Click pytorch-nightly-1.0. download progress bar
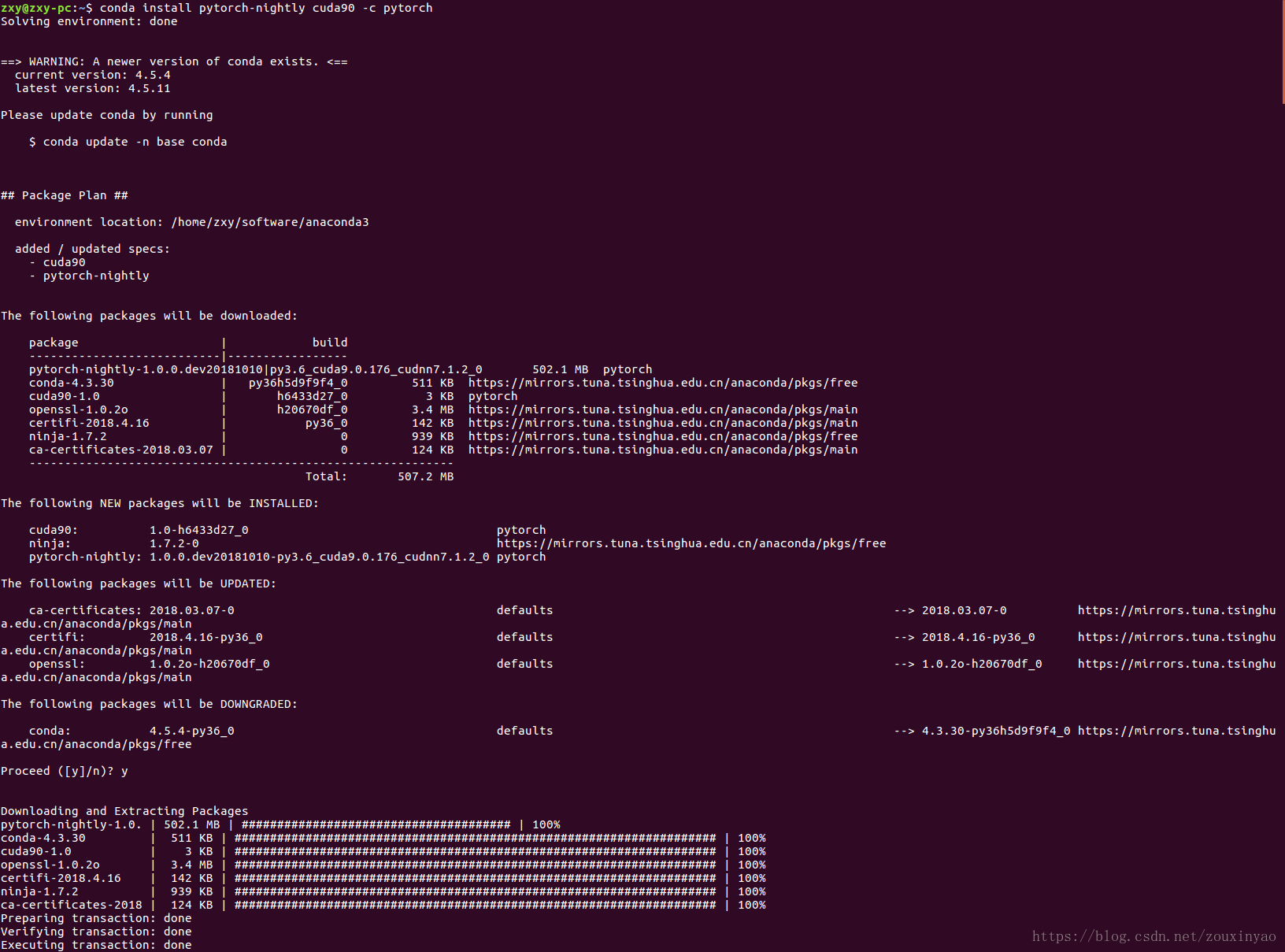This screenshot has height=952, width=1285. click(x=376, y=824)
